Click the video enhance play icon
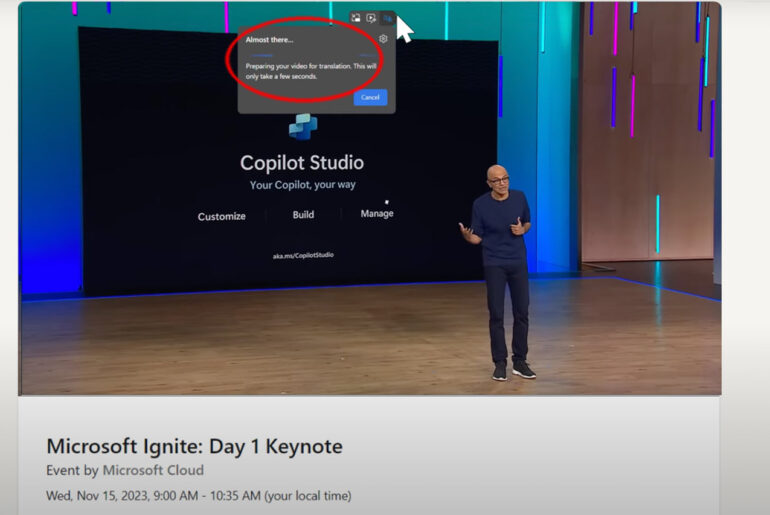Viewport: 770px width, 515px height. click(x=371, y=18)
